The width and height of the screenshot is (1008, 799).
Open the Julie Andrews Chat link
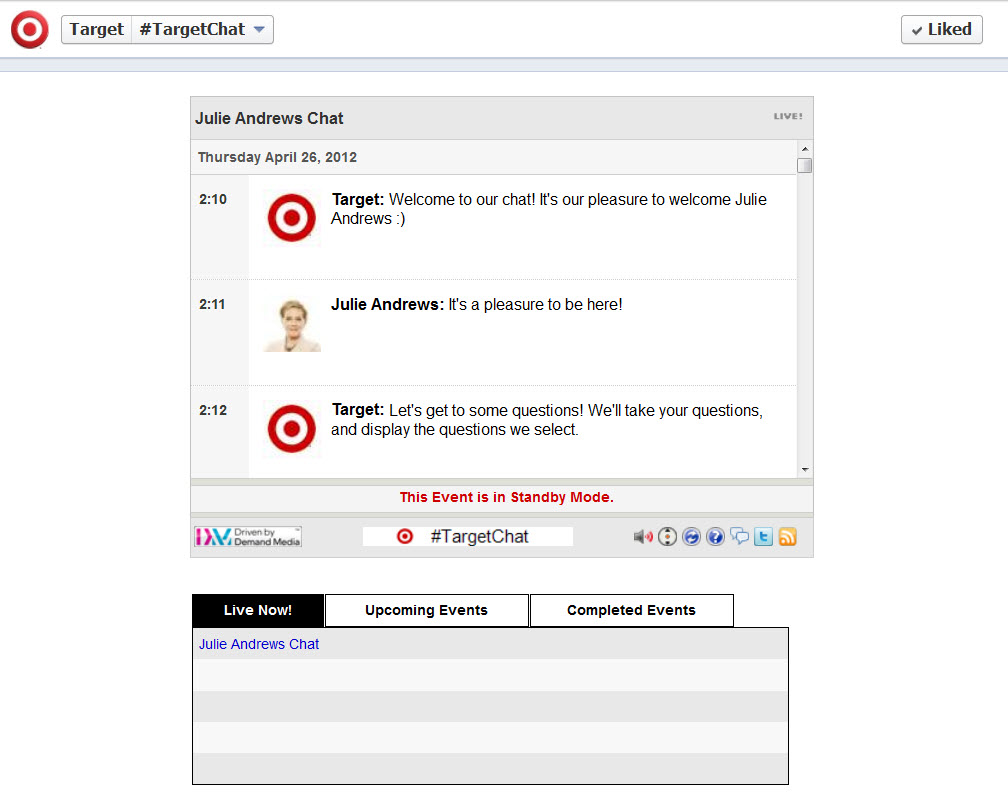click(258, 644)
